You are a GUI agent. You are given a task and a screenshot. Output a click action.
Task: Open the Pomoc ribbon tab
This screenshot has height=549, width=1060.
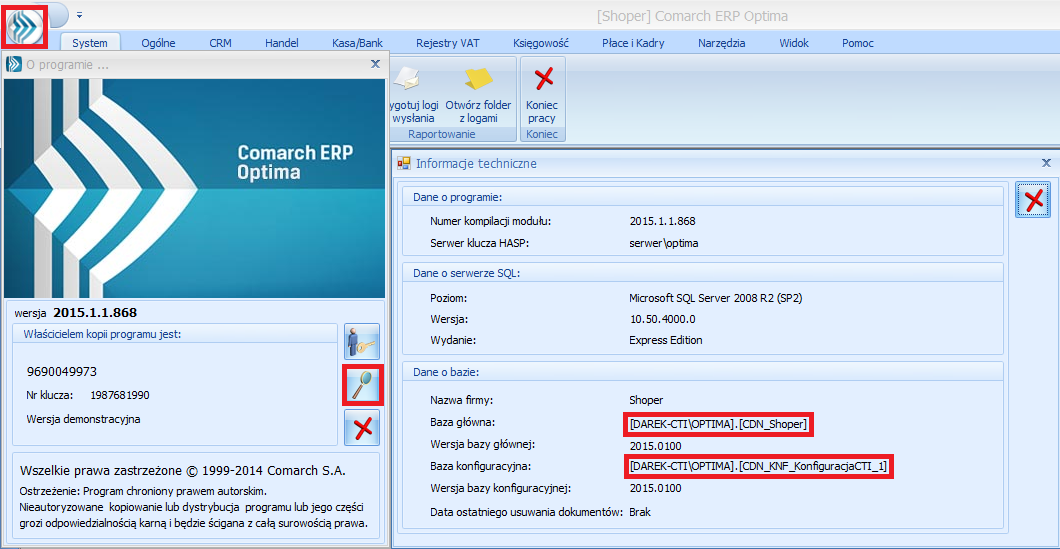(x=858, y=43)
